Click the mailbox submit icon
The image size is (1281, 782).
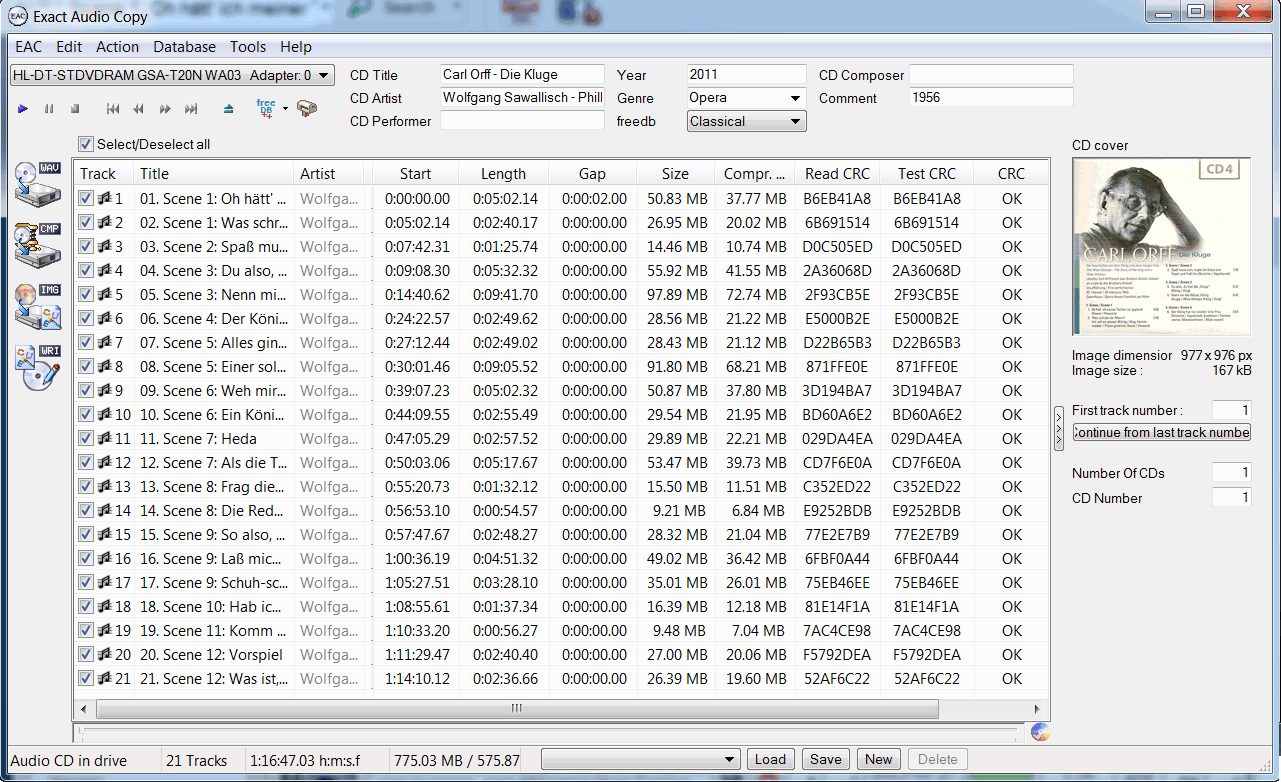pos(307,108)
